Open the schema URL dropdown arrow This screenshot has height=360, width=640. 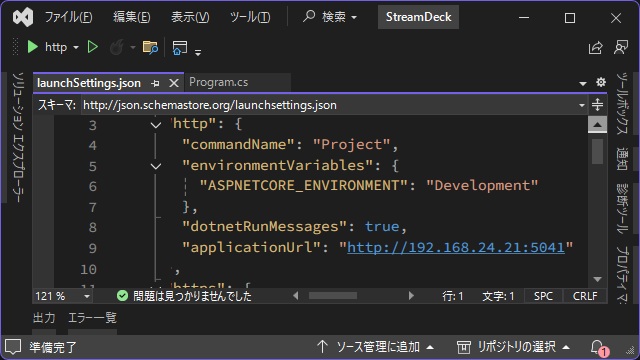click(x=582, y=105)
